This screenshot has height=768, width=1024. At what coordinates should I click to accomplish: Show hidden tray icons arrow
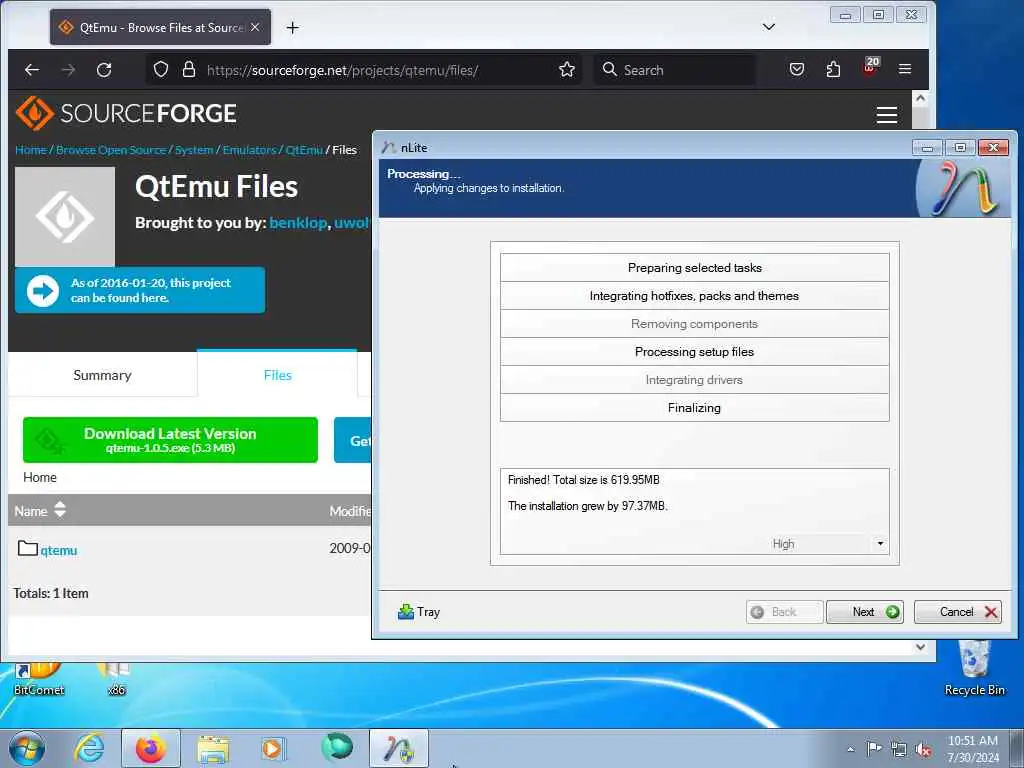point(850,749)
